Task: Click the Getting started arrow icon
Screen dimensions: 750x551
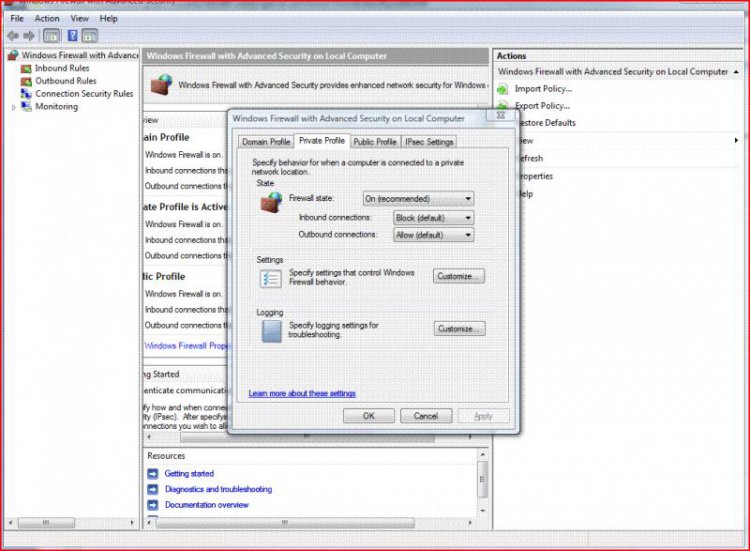Action: (153, 474)
